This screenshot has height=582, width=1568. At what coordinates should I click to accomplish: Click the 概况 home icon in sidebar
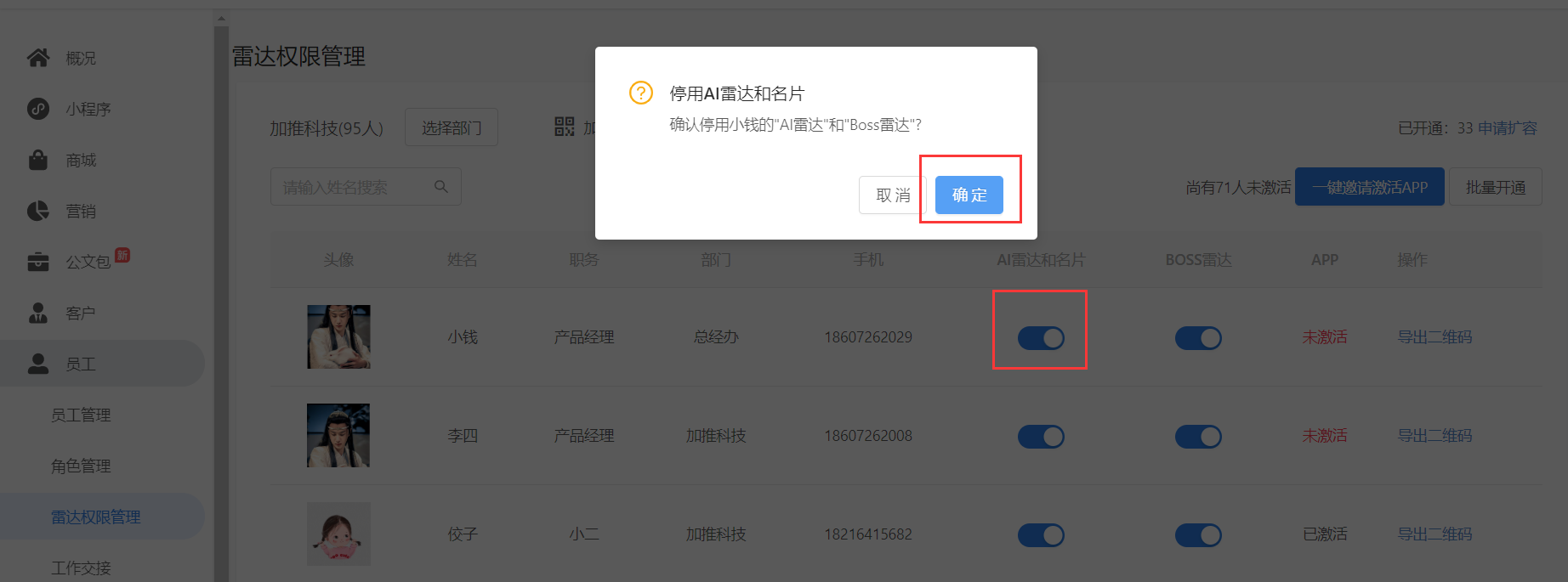coord(38,58)
